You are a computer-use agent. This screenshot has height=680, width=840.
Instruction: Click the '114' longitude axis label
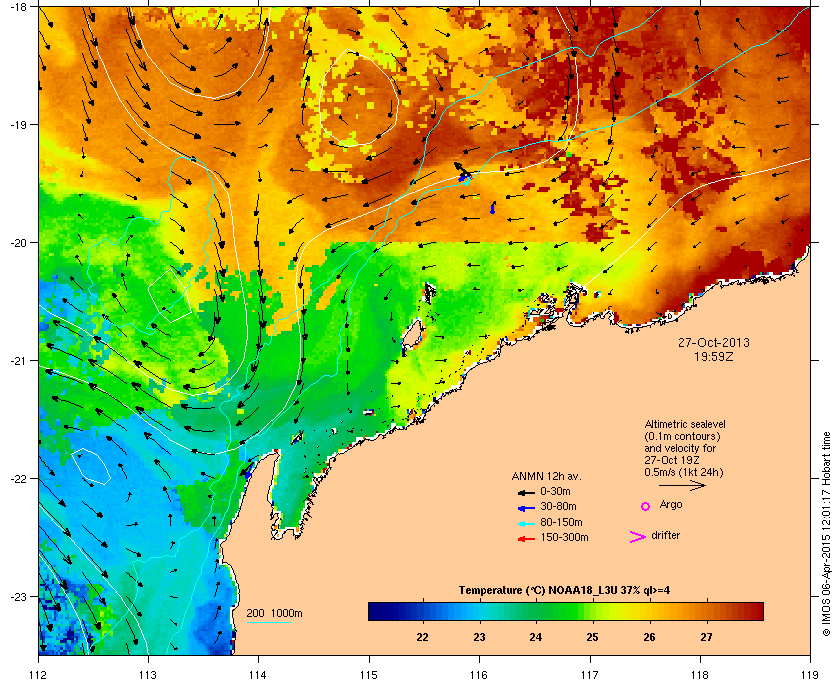[x=258, y=675]
